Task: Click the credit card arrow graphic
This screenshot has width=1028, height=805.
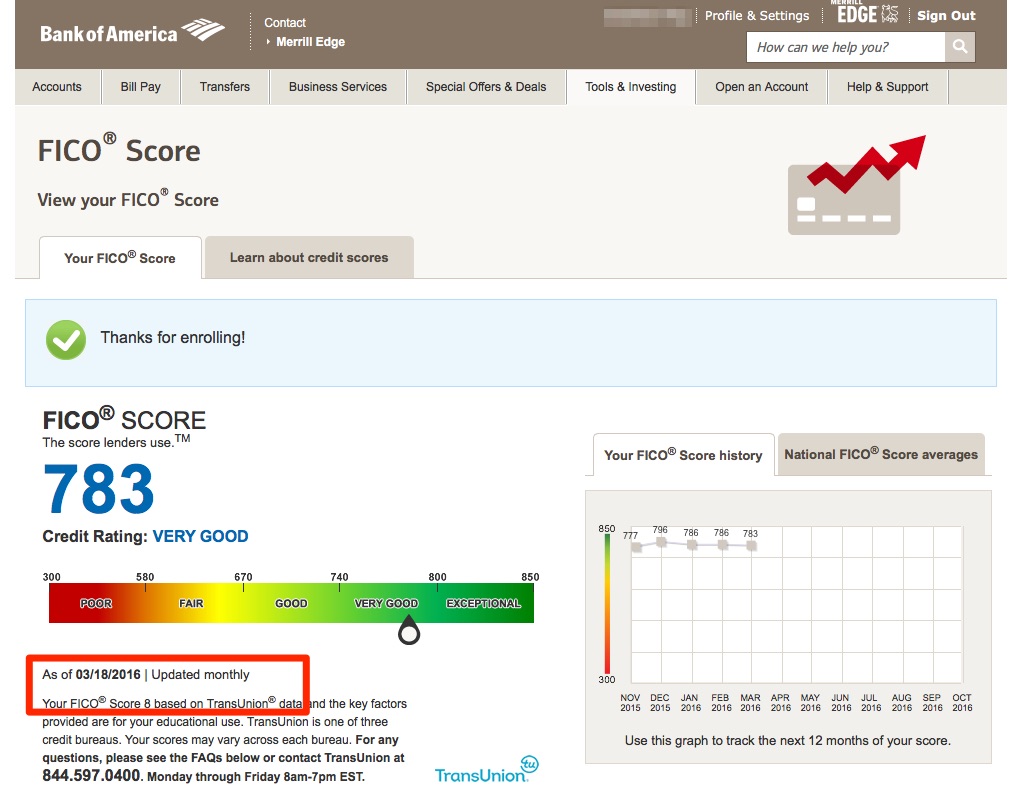Action: click(856, 185)
